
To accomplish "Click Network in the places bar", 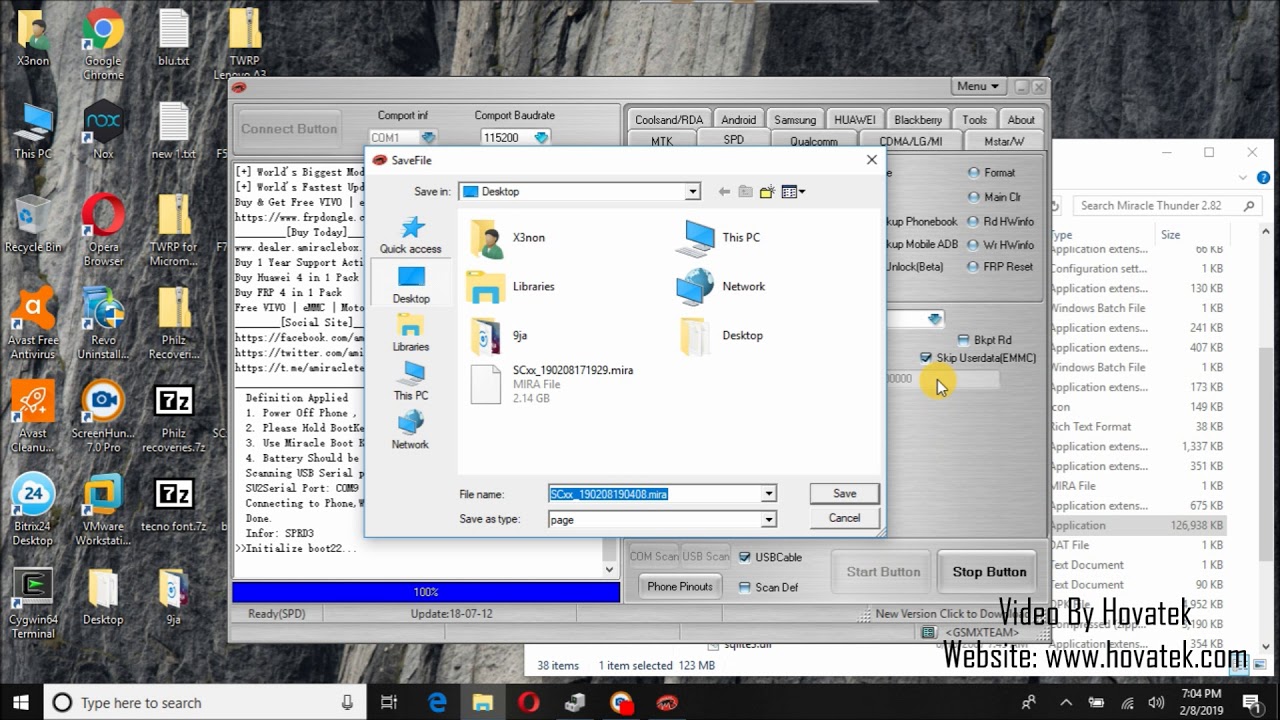I will (x=410, y=431).
